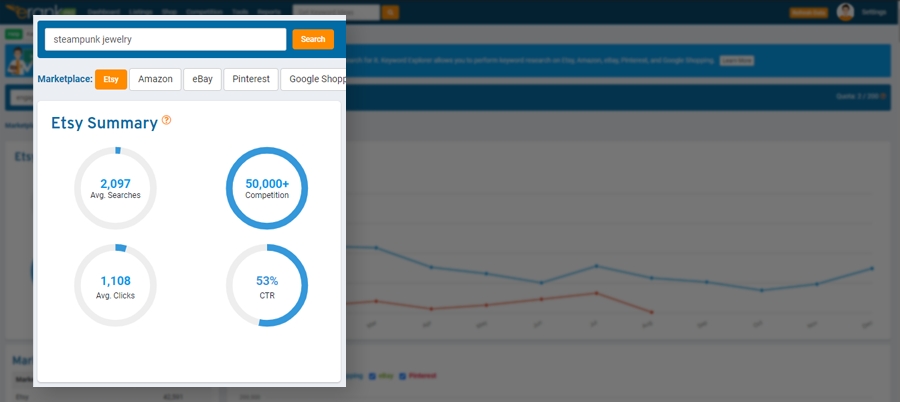Select the Etsy marketplace tab
Screen dimensions: 900x402
[111, 79]
